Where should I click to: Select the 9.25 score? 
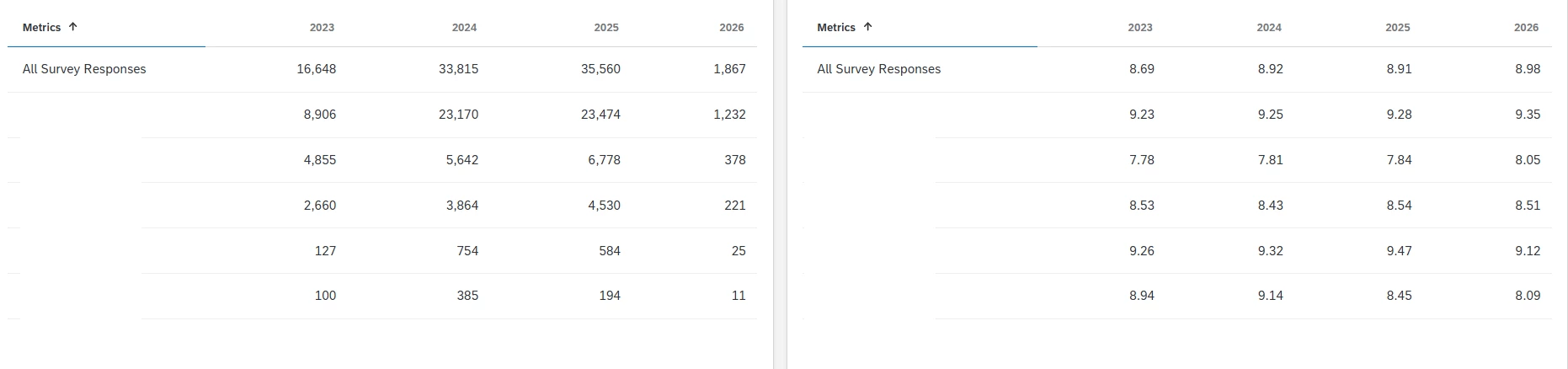point(1271,115)
